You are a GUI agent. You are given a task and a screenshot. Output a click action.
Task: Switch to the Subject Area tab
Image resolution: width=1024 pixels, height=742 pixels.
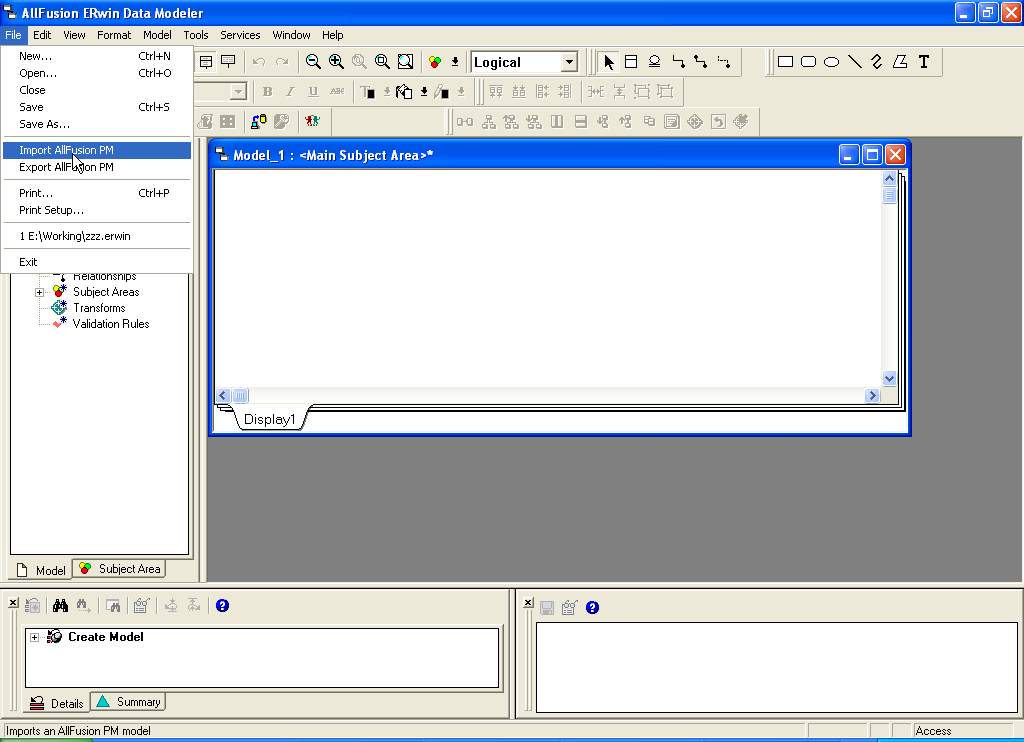(119, 569)
